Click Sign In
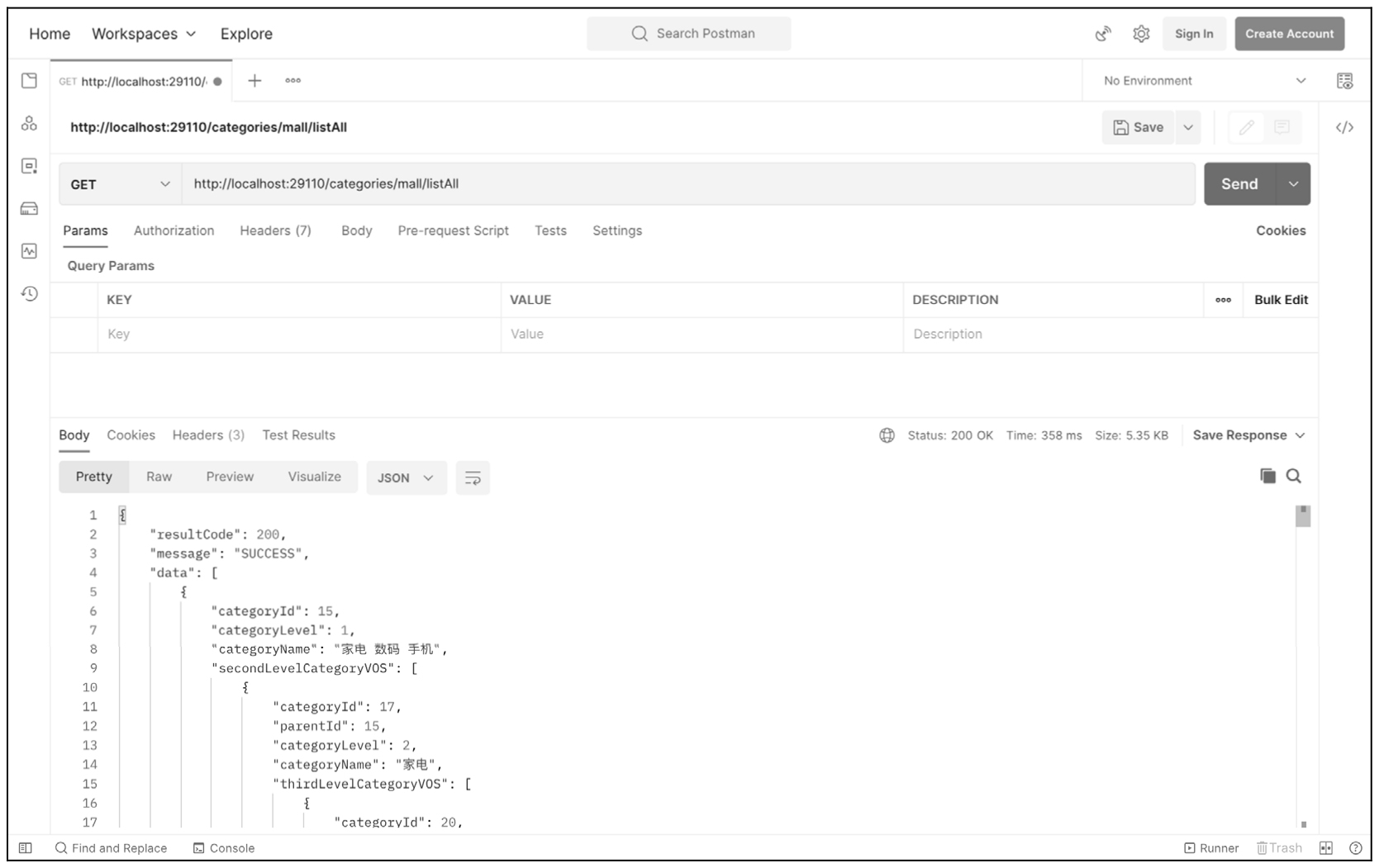The image size is (1379, 868). [x=1194, y=34]
